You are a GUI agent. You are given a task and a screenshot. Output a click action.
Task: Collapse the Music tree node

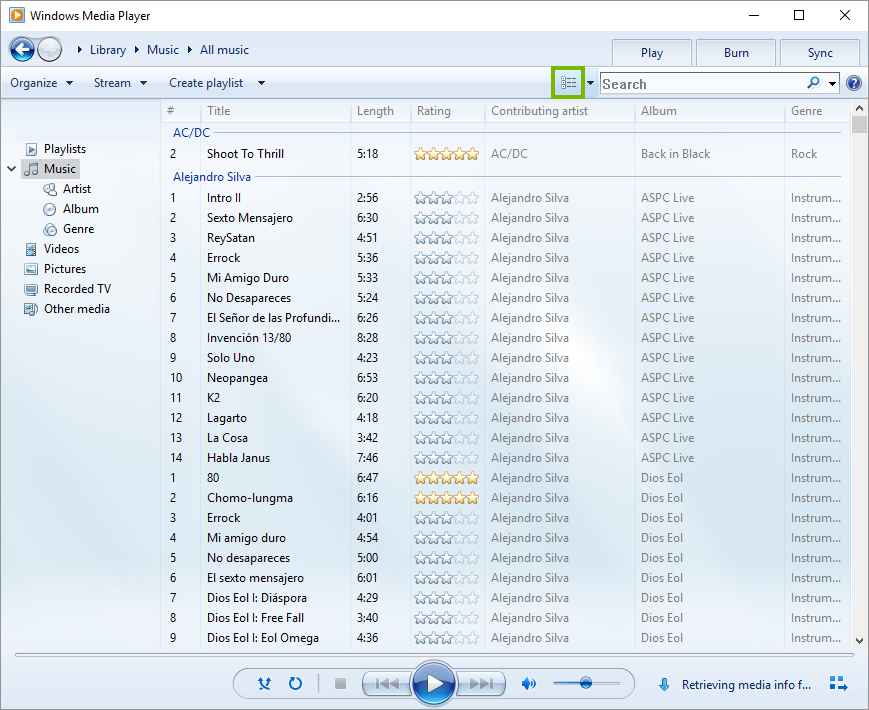pyautogui.click(x=11, y=168)
